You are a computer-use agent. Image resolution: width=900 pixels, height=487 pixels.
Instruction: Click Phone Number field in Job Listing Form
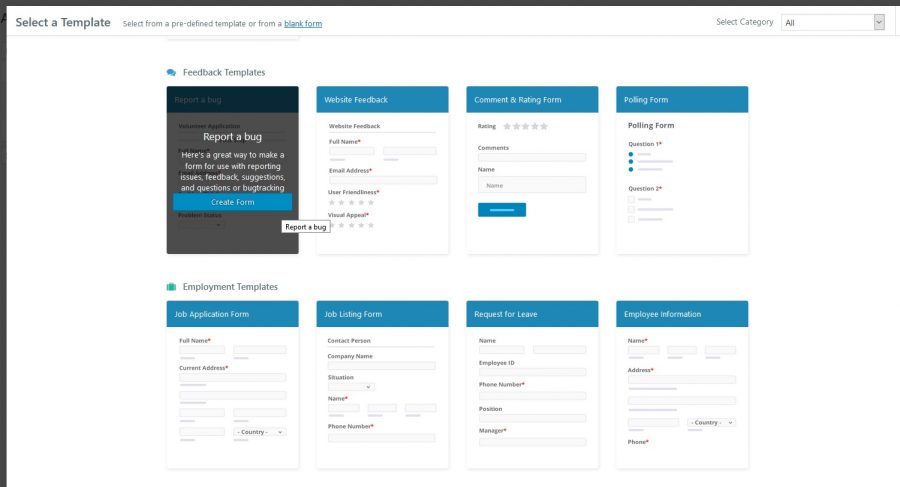pos(382,438)
